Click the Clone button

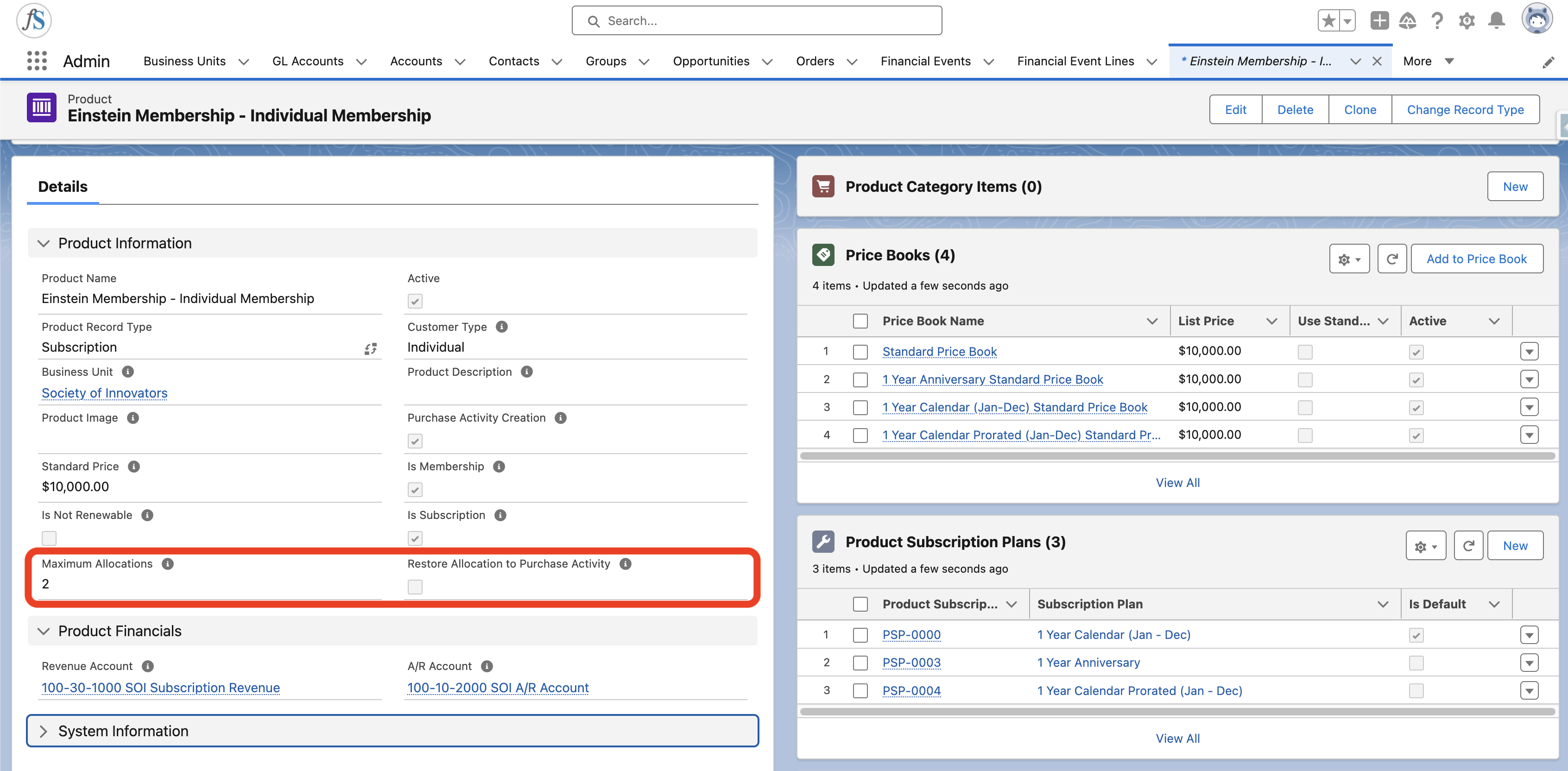[1360, 109]
